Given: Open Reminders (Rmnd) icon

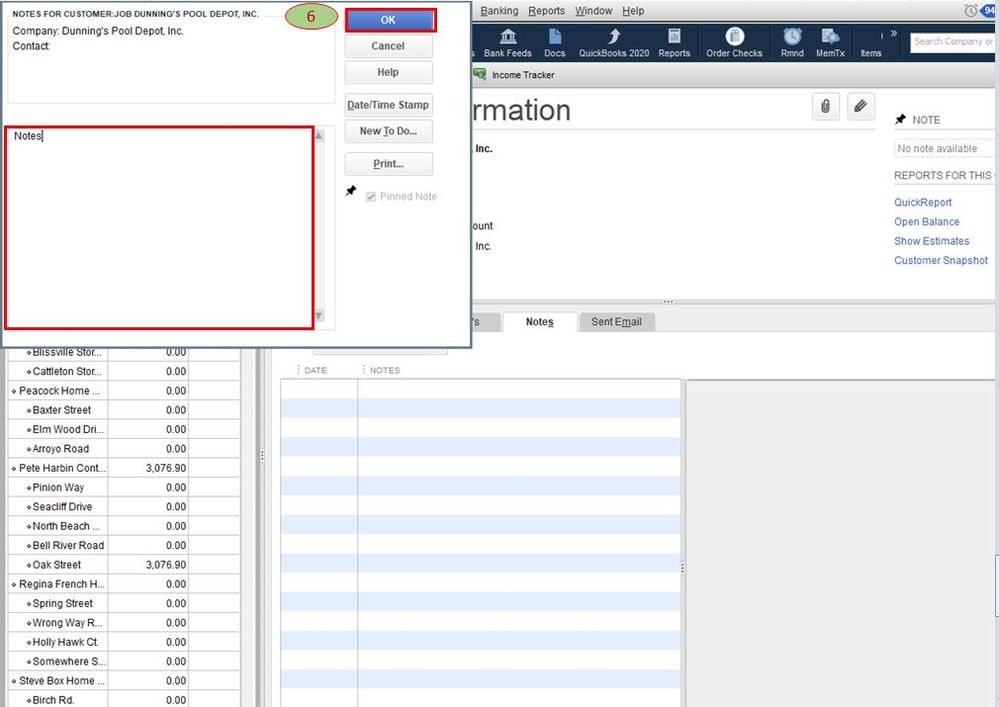Looking at the screenshot, I should point(792,43).
